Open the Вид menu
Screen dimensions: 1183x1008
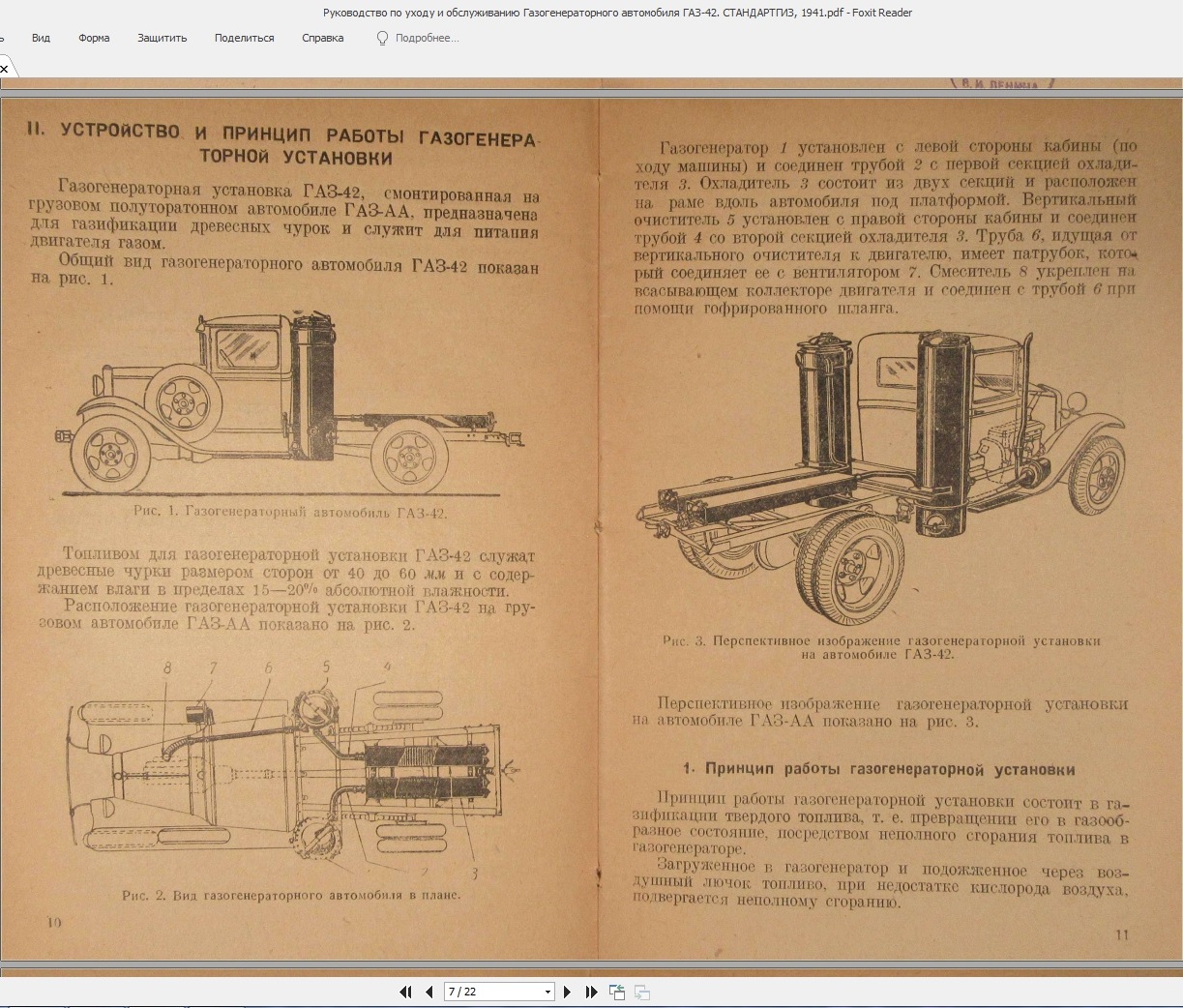(41, 38)
